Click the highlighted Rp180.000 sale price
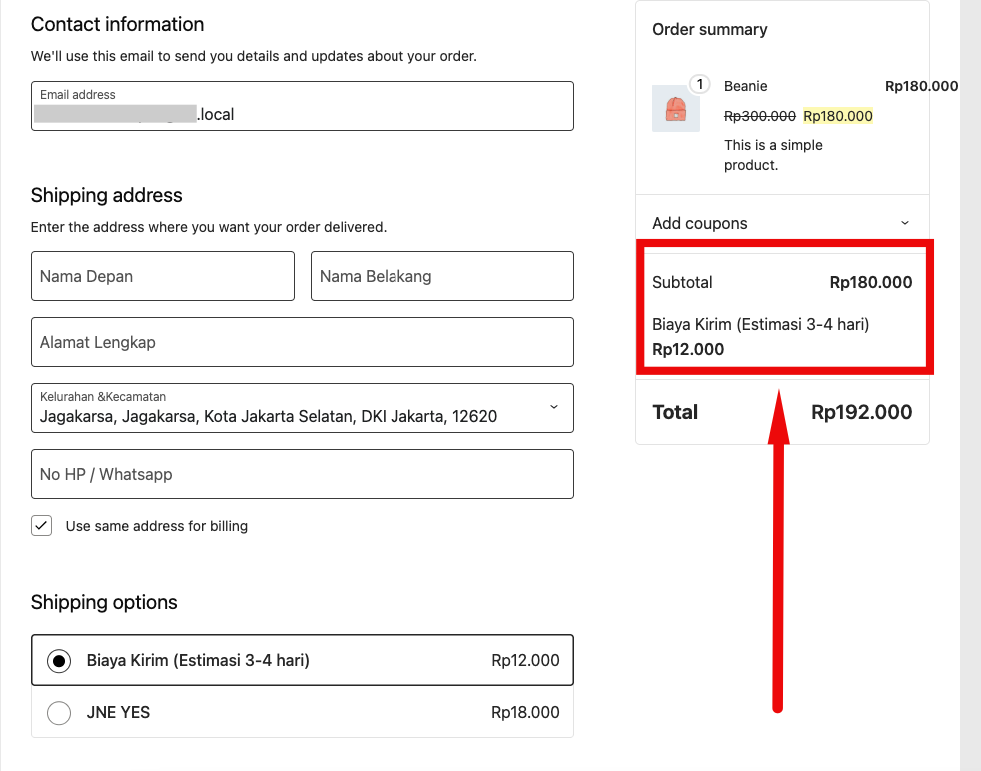 point(838,116)
